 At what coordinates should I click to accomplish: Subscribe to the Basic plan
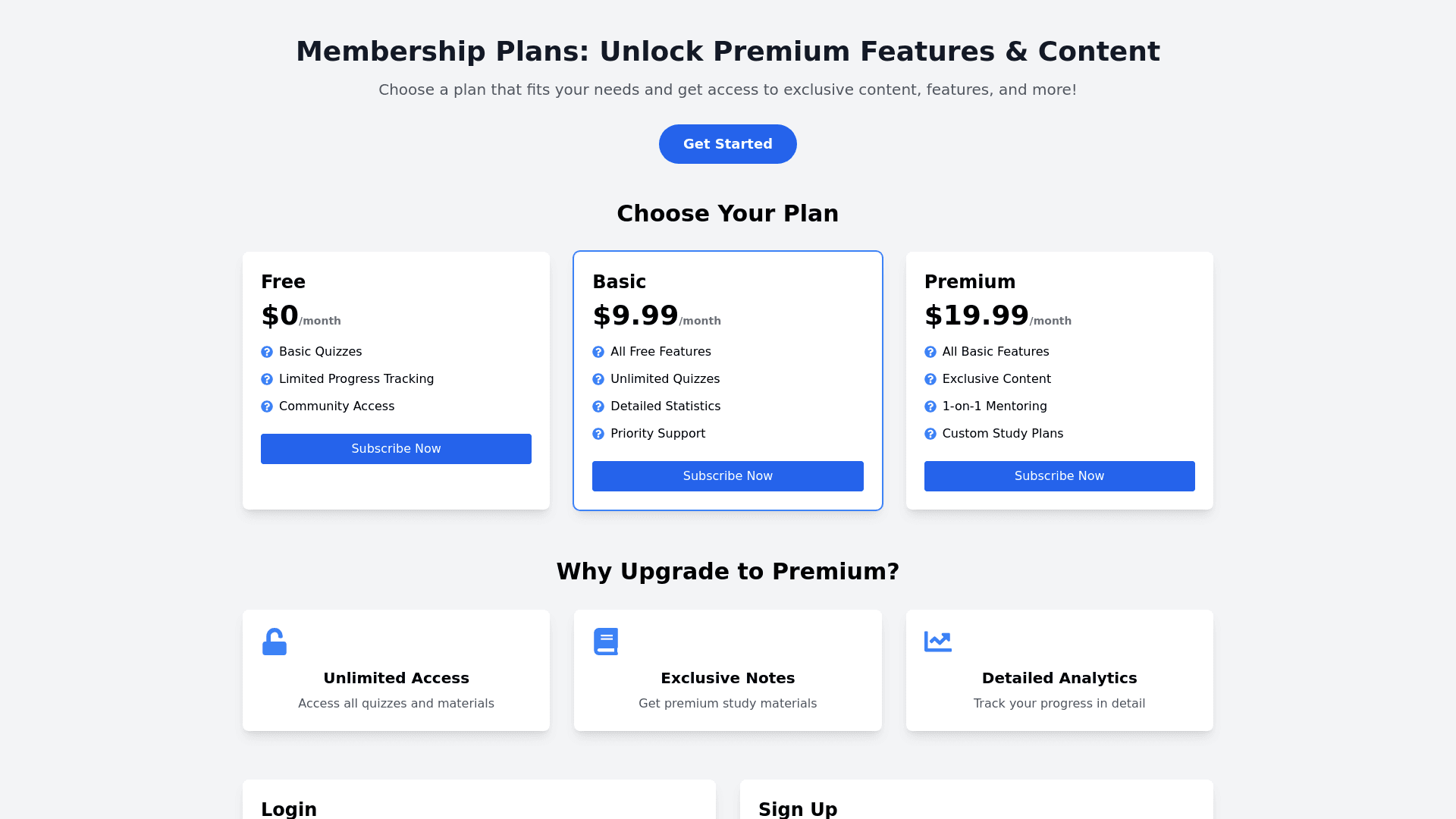coord(727,476)
